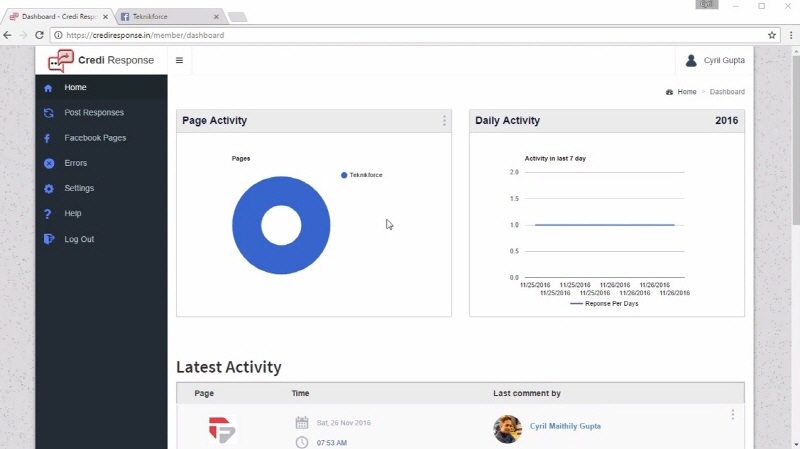800x449 pixels.
Task: Open a new browser tab
Action: pyautogui.click(x=237, y=17)
